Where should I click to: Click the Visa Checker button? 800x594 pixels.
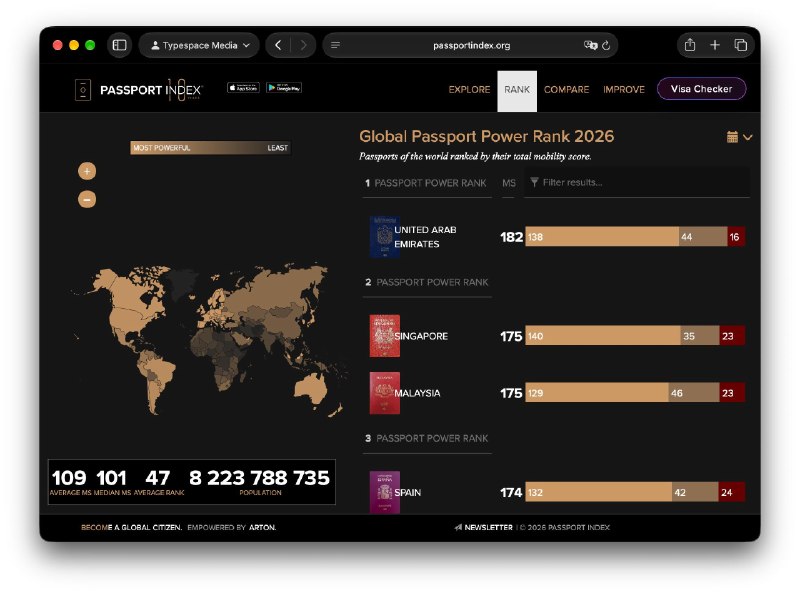[702, 89]
